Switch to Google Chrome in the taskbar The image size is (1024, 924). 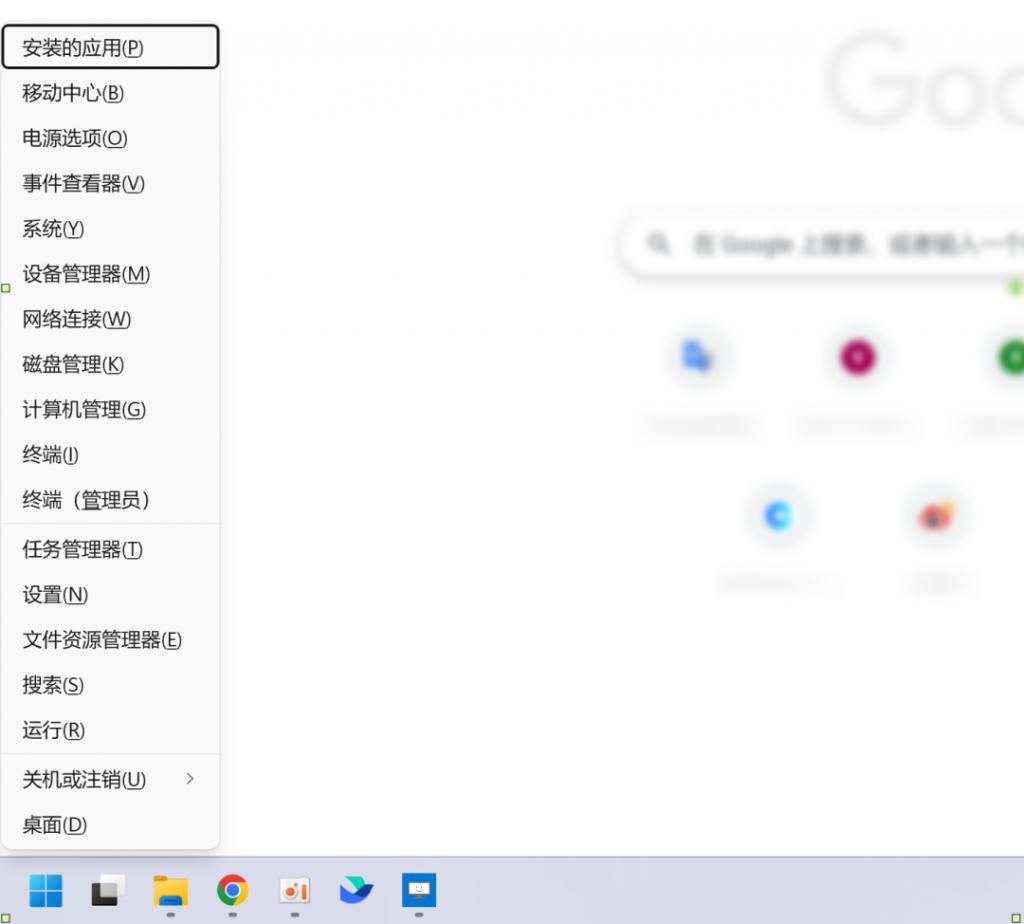tap(232, 889)
